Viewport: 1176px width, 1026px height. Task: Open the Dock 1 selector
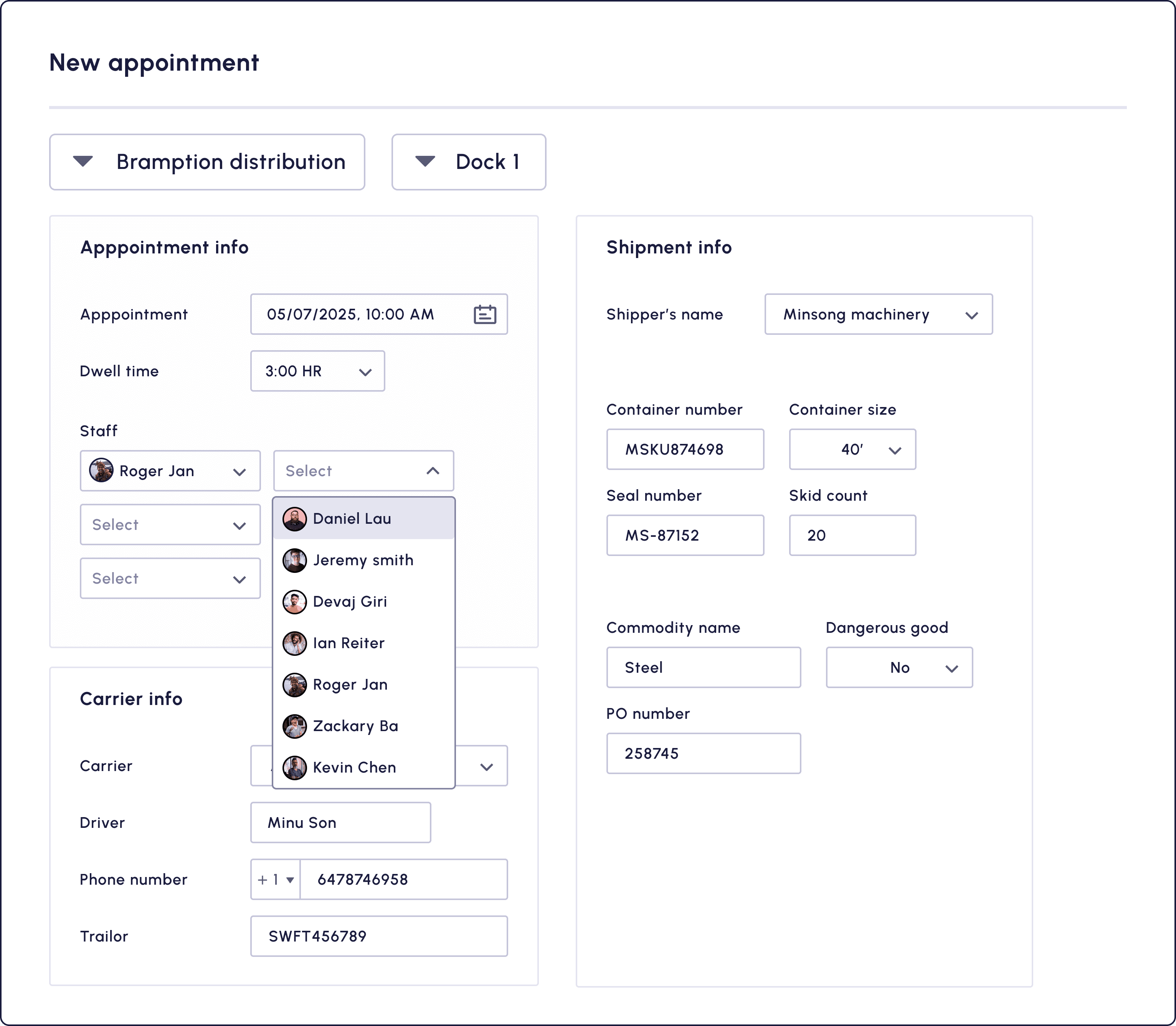(x=469, y=162)
